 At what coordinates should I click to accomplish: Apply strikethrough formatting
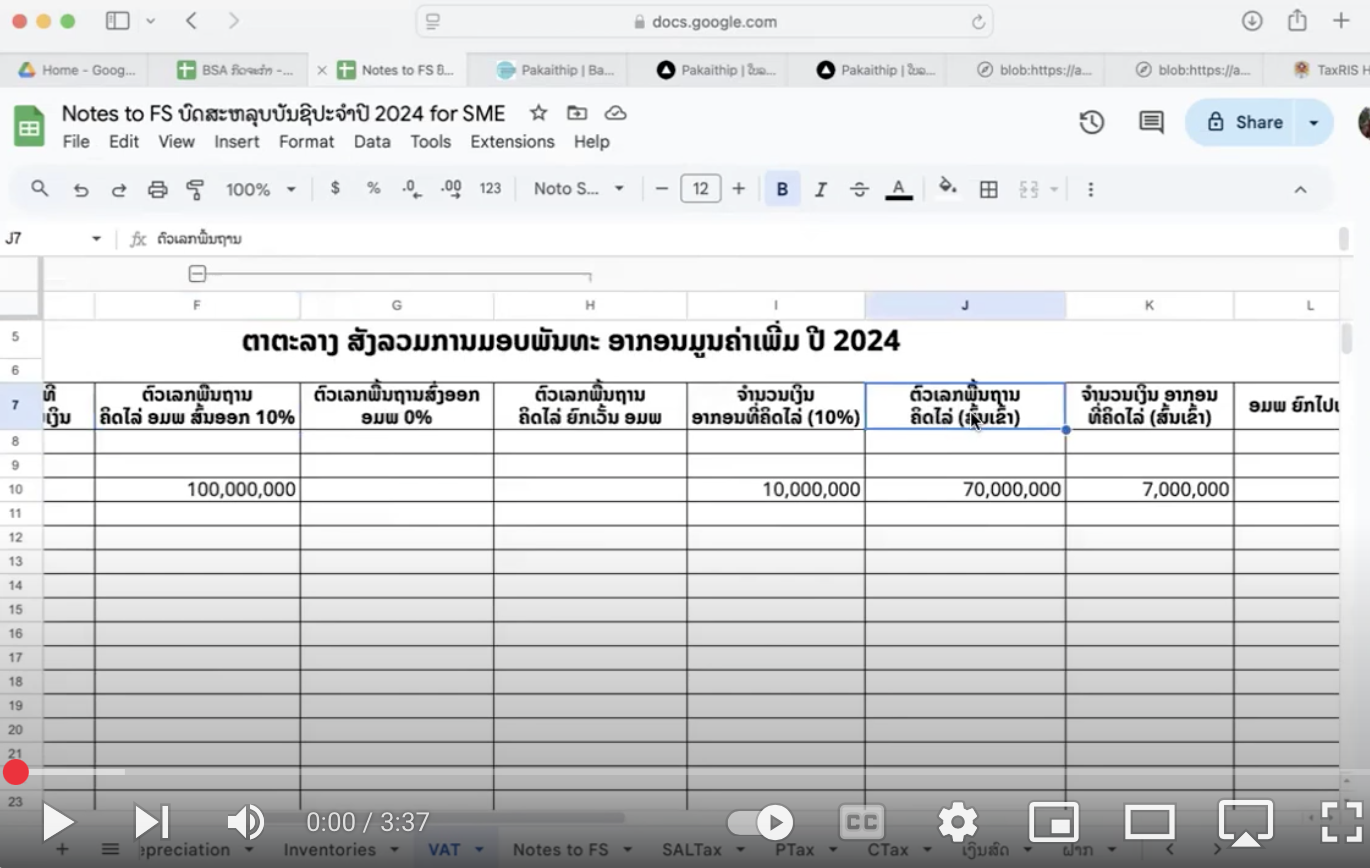pyautogui.click(x=859, y=189)
